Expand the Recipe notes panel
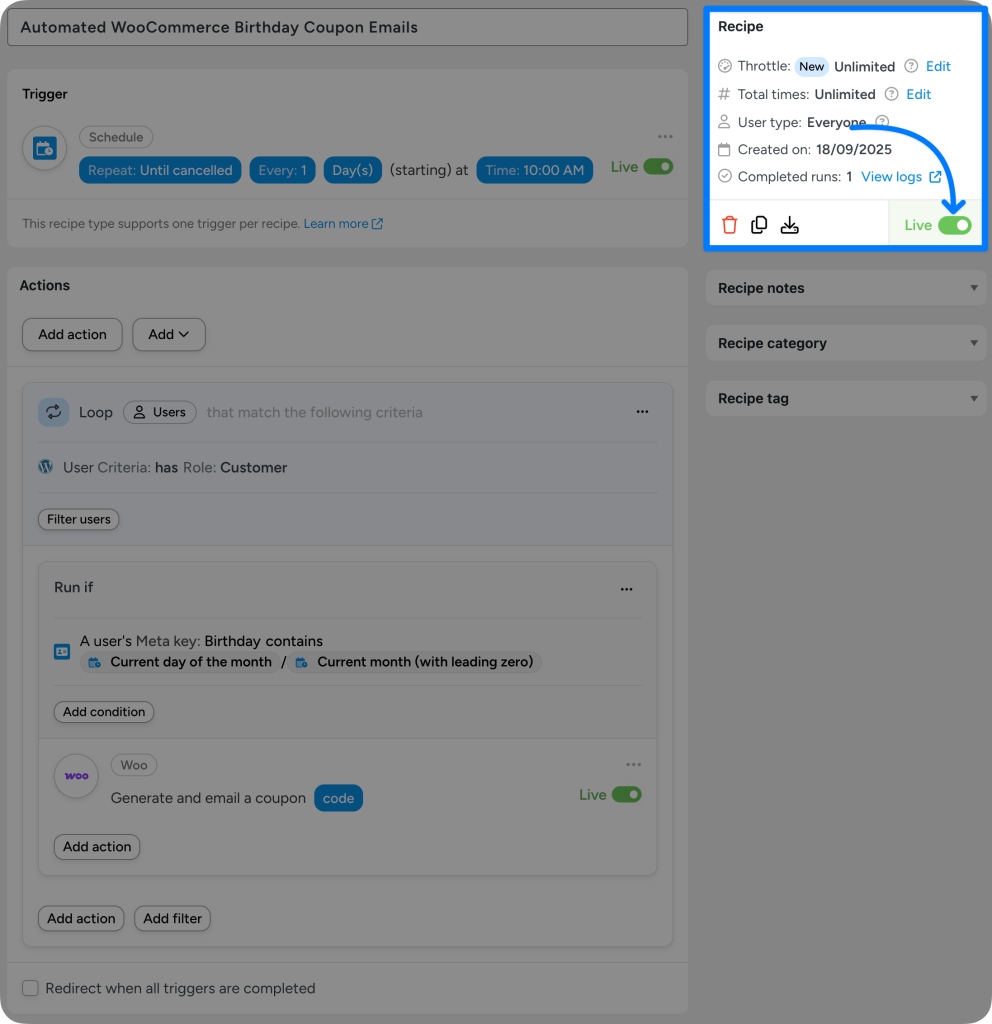The width and height of the screenshot is (992, 1024). coord(845,288)
